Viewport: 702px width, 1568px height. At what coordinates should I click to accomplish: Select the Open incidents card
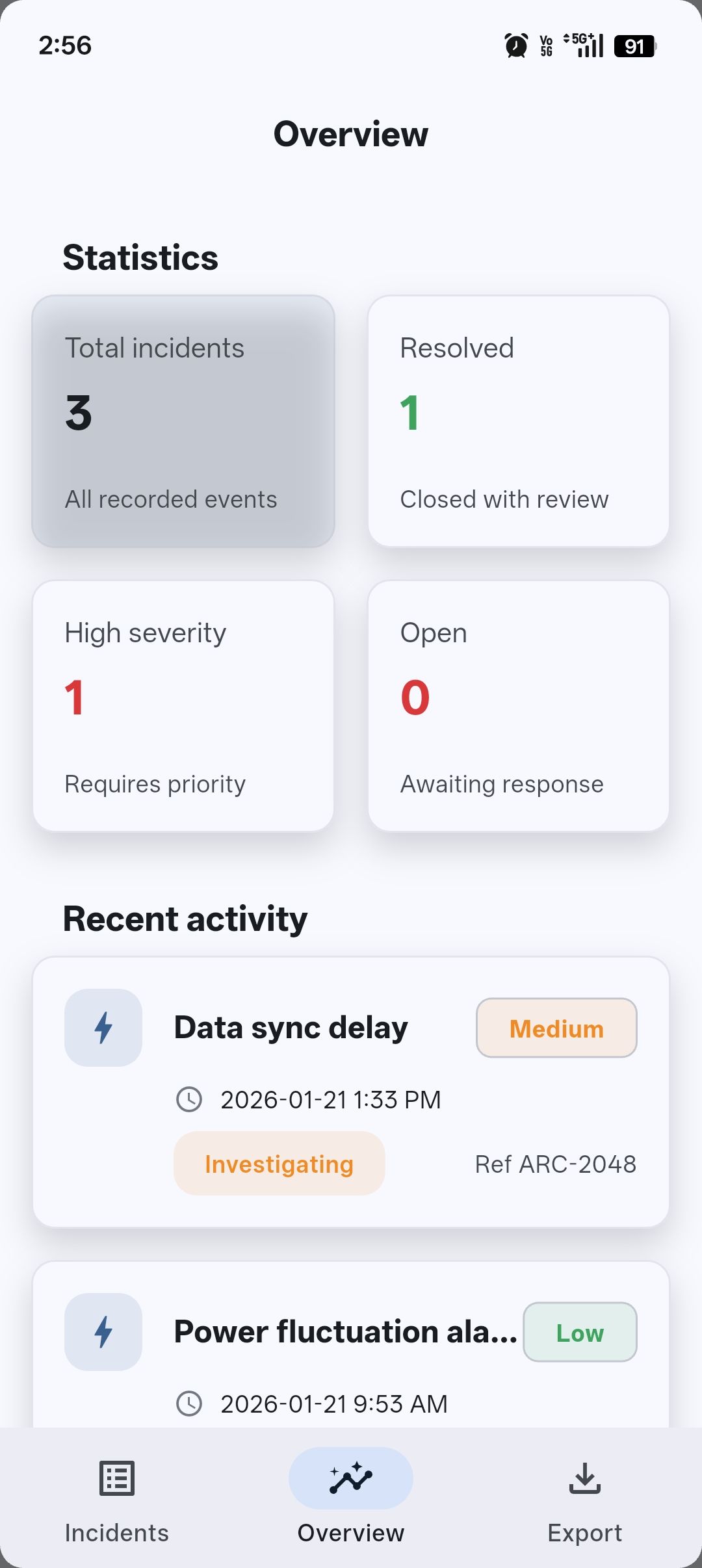(519, 706)
